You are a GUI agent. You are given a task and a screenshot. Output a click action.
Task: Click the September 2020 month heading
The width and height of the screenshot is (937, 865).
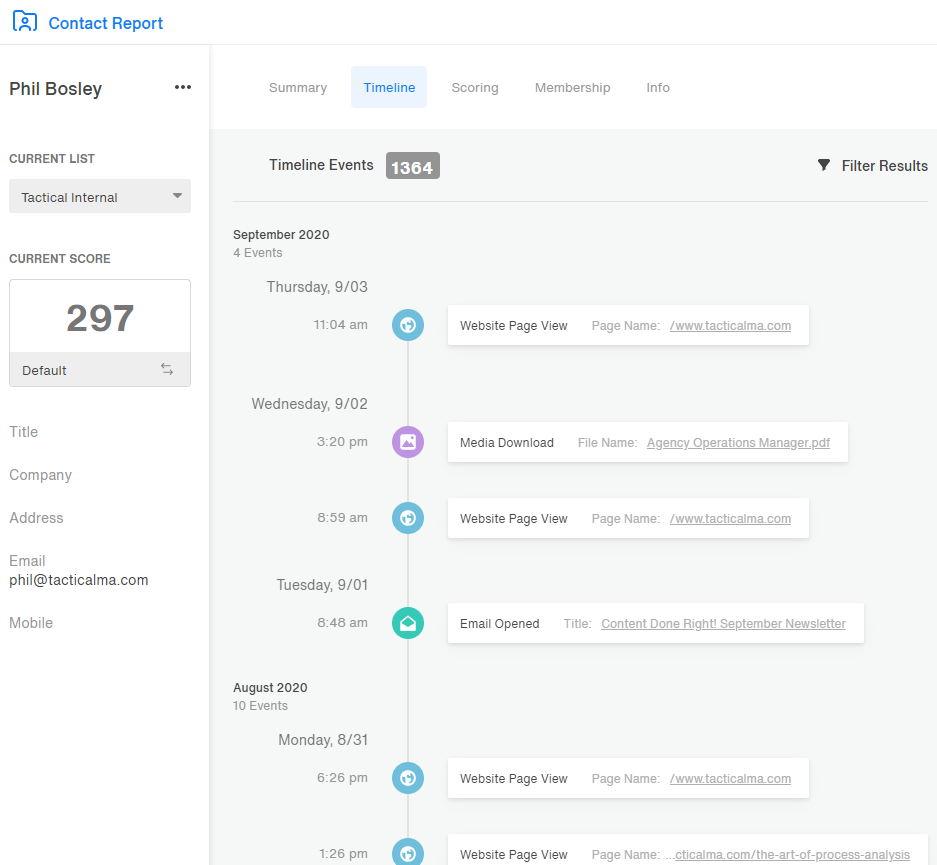coord(281,235)
